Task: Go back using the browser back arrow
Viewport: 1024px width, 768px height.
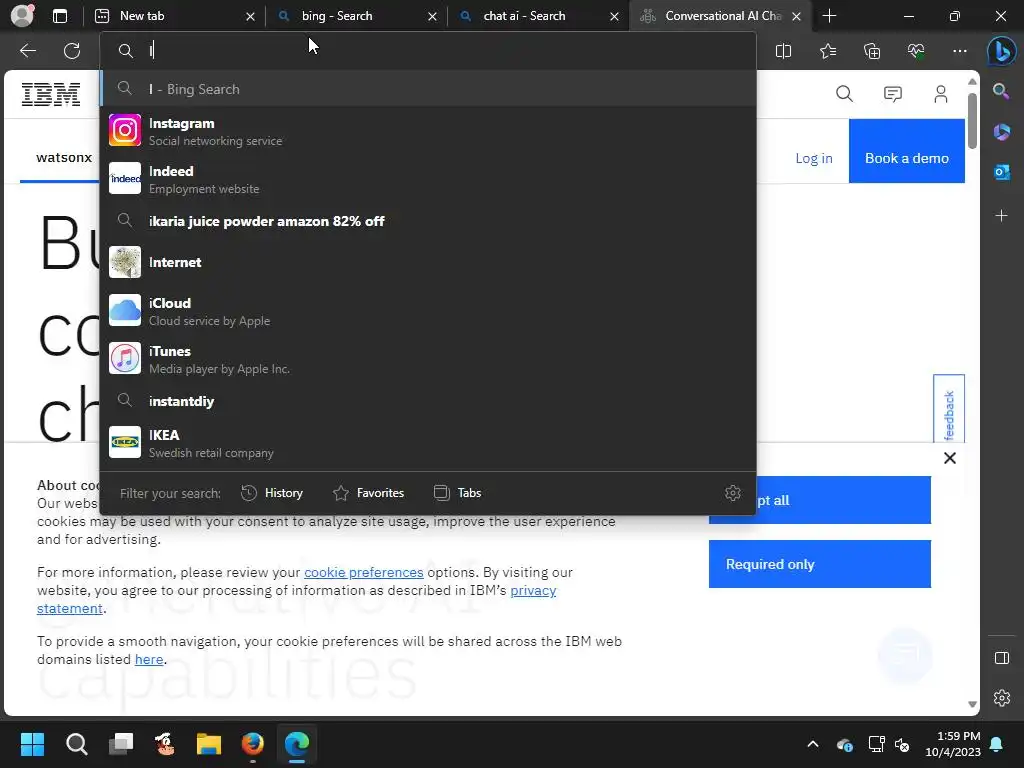Action: (28, 51)
